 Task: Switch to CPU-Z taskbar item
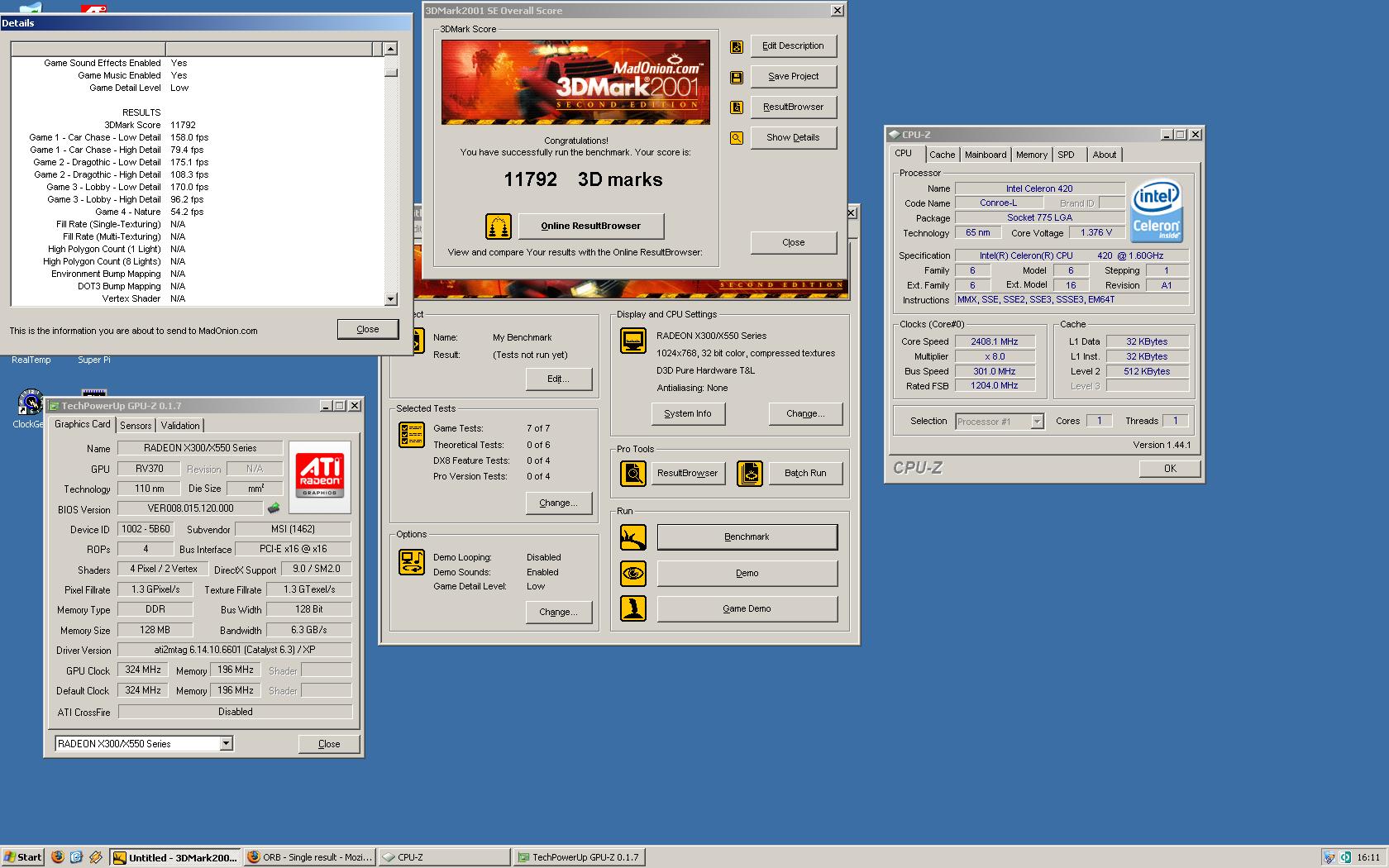445,857
